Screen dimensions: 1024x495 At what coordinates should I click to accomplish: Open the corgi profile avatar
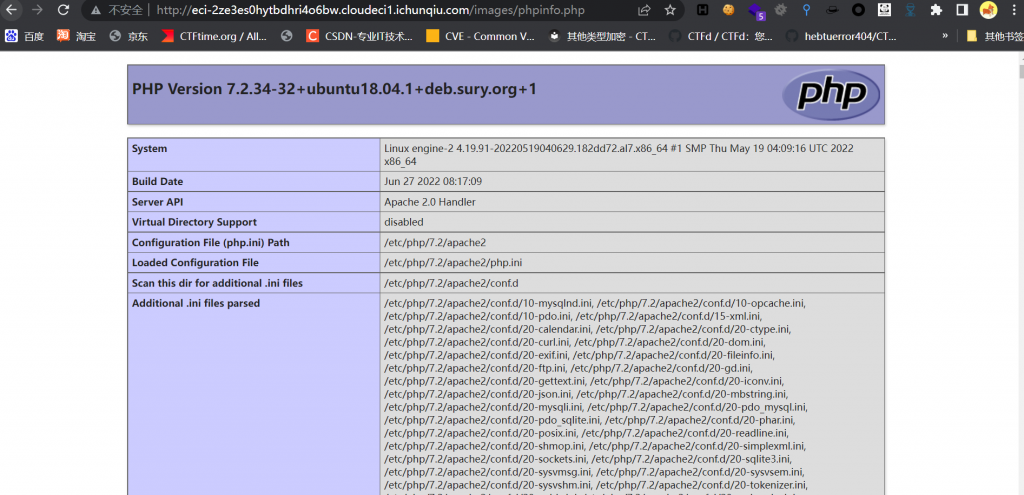coord(988,10)
